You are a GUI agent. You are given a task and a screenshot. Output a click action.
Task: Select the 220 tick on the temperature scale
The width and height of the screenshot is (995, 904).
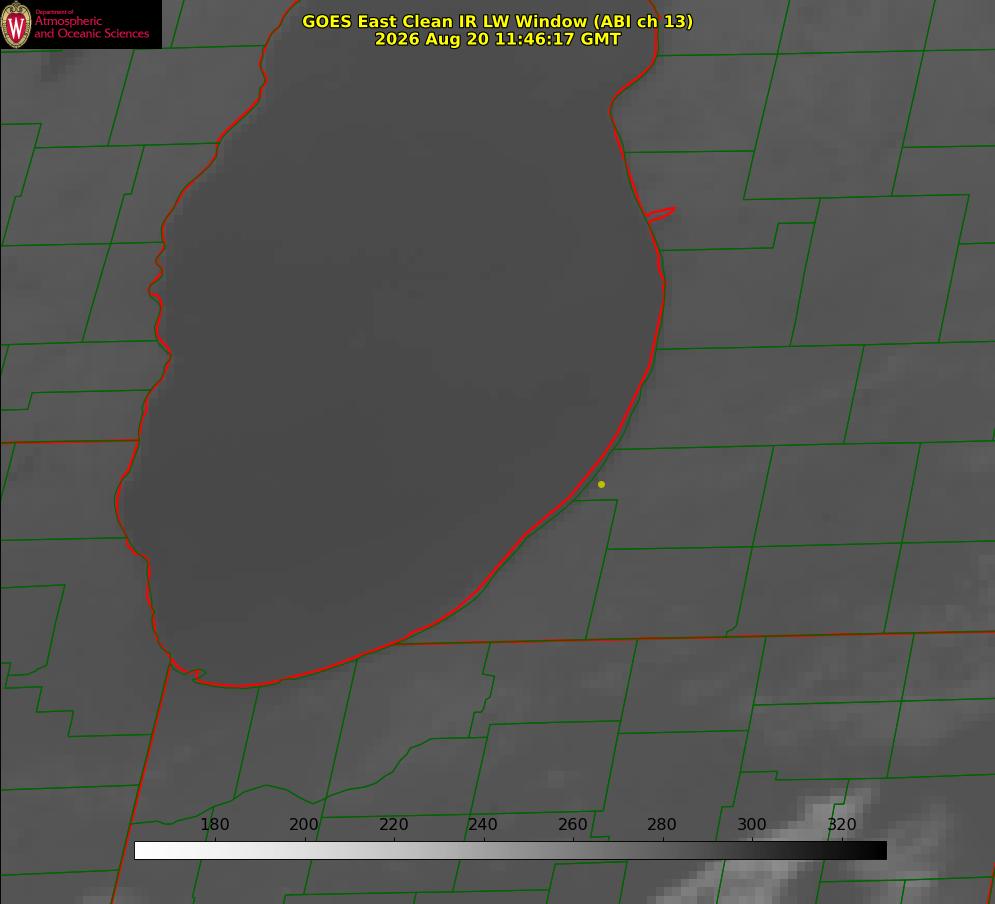click(x=393, y=824)
